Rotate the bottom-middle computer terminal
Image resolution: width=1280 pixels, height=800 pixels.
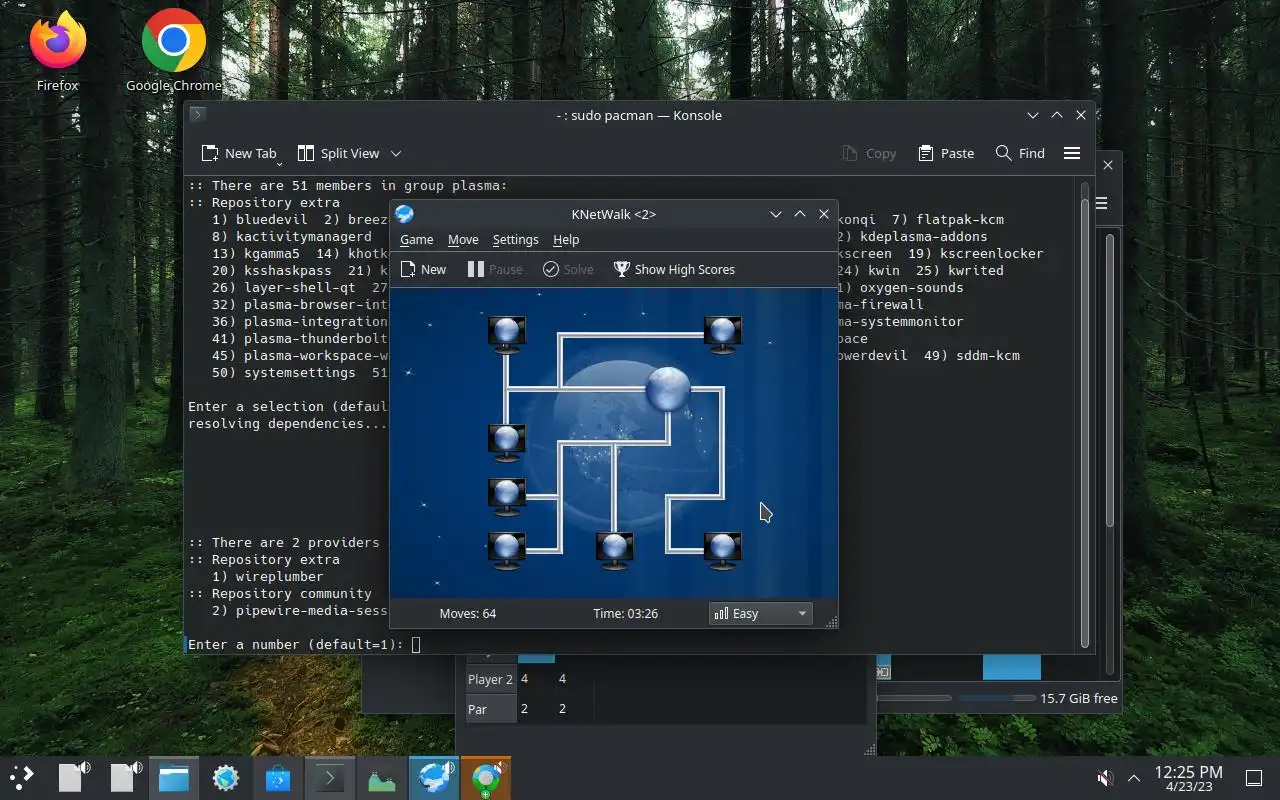614,550
